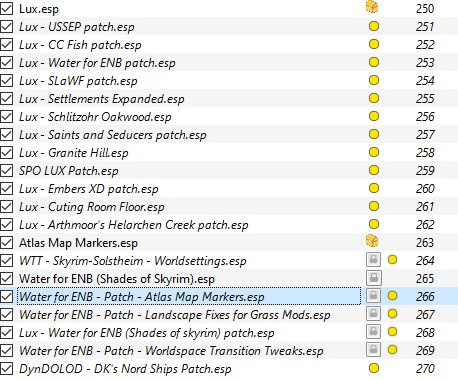Screen dimensions: 458x380
Task: Click yellow flag of Lux - Embers XD patch.esp
Action: (374, 188)
